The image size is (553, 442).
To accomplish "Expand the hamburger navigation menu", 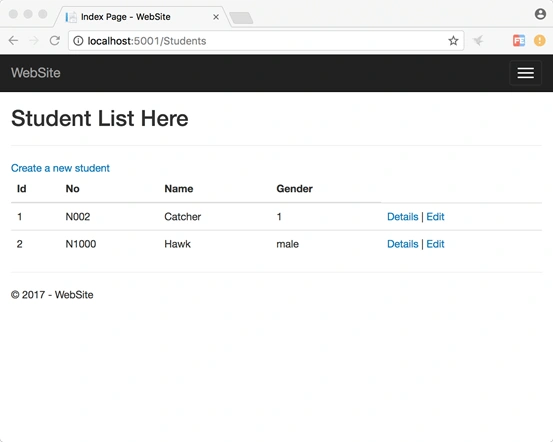I will click(x=525, y=73).
